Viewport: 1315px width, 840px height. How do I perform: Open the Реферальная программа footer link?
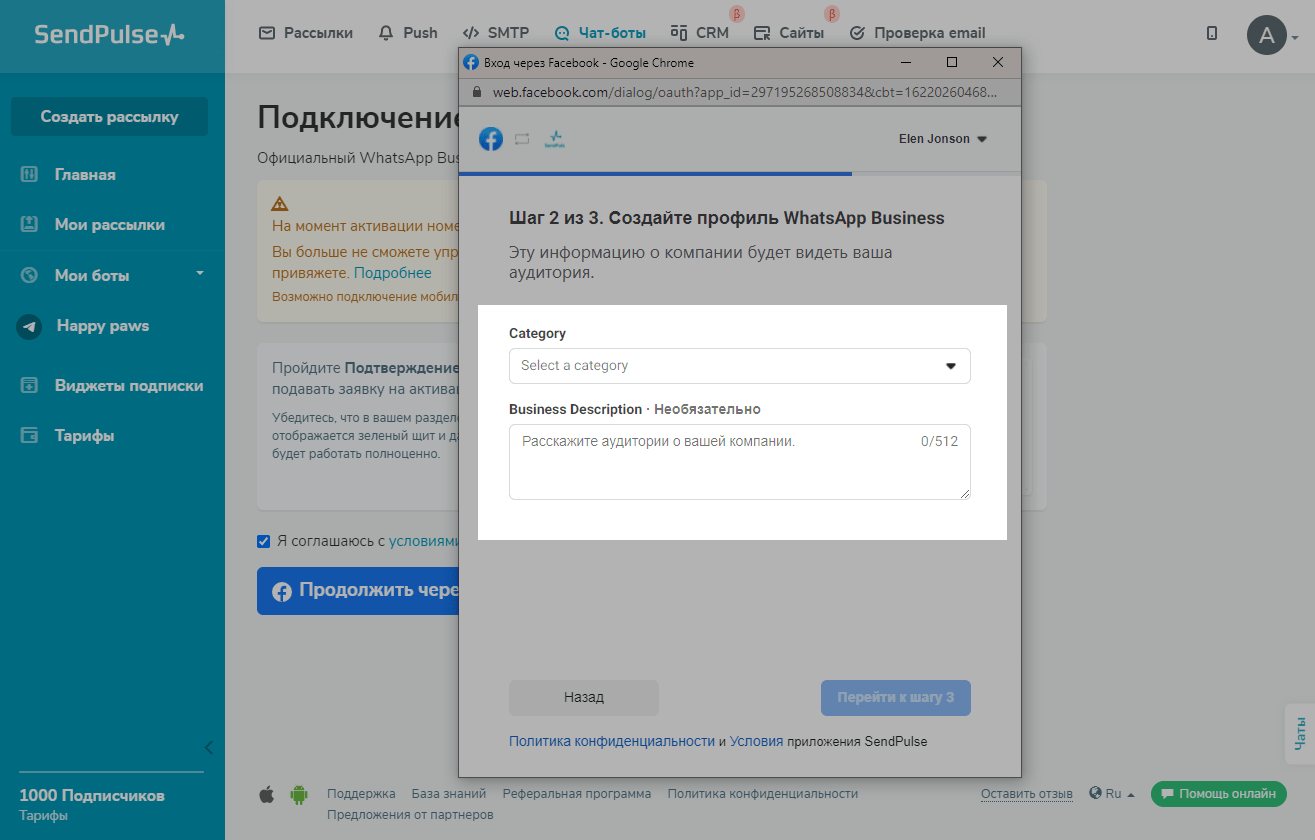(577, 794)
